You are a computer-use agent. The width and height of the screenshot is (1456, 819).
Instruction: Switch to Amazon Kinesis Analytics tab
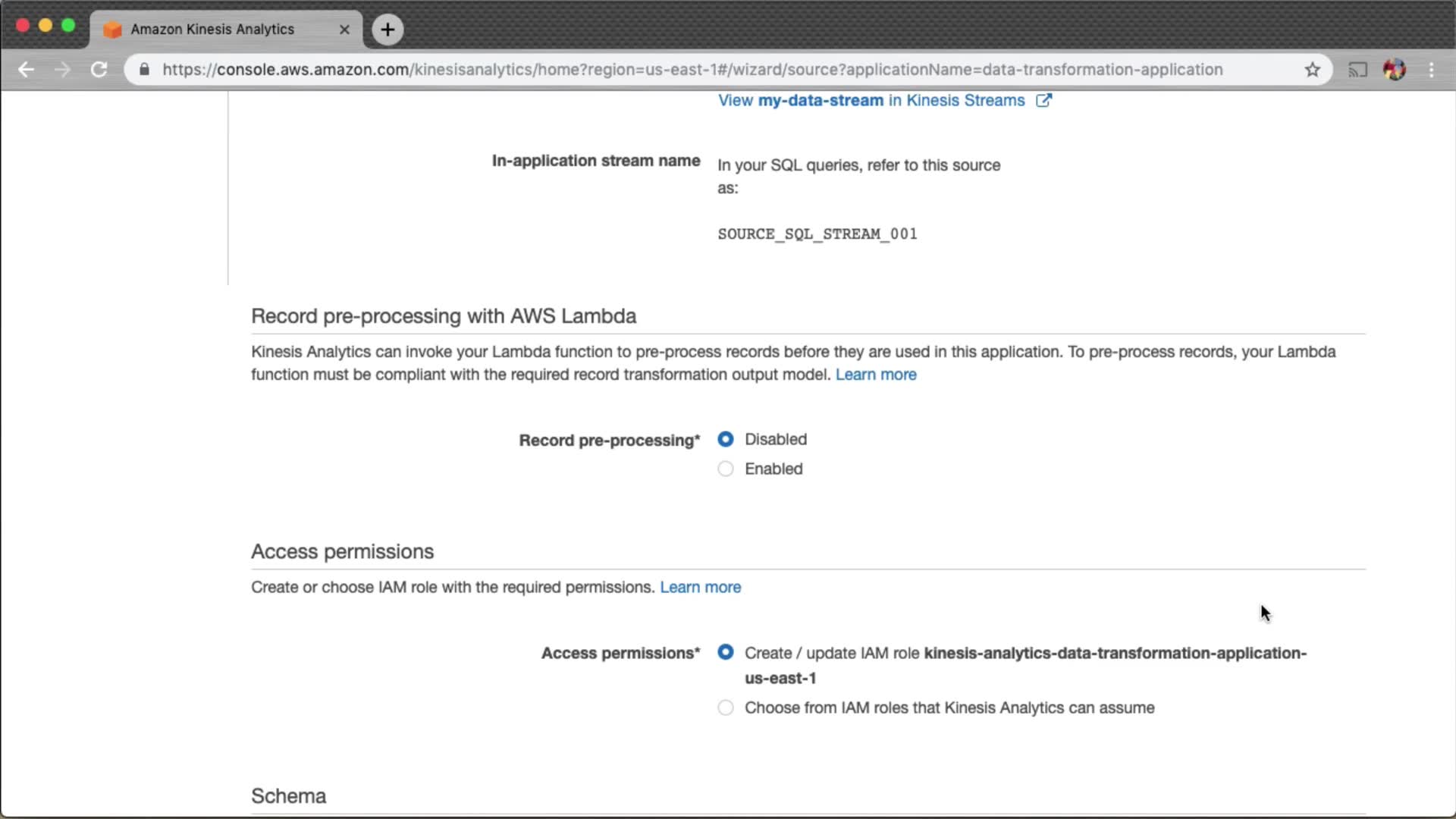(x=212, y=30)
